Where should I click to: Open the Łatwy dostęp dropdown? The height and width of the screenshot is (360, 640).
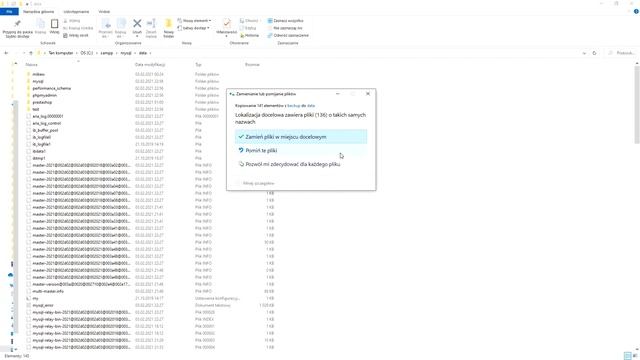tap(194, 28)
